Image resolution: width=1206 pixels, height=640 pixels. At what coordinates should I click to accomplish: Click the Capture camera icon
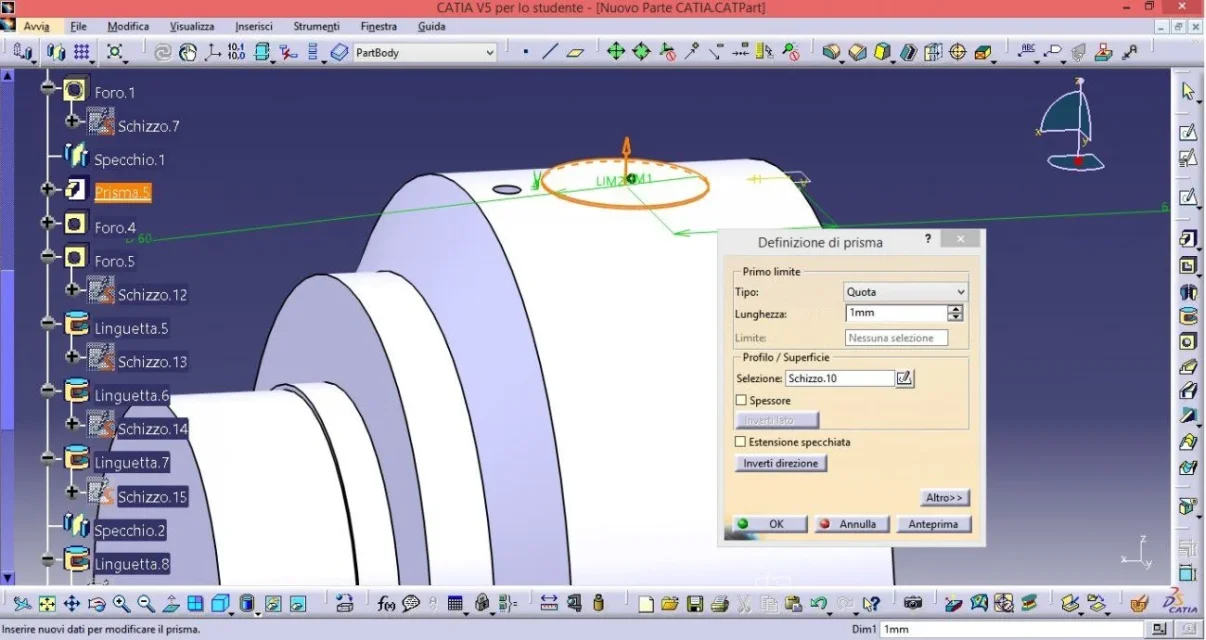913,604
